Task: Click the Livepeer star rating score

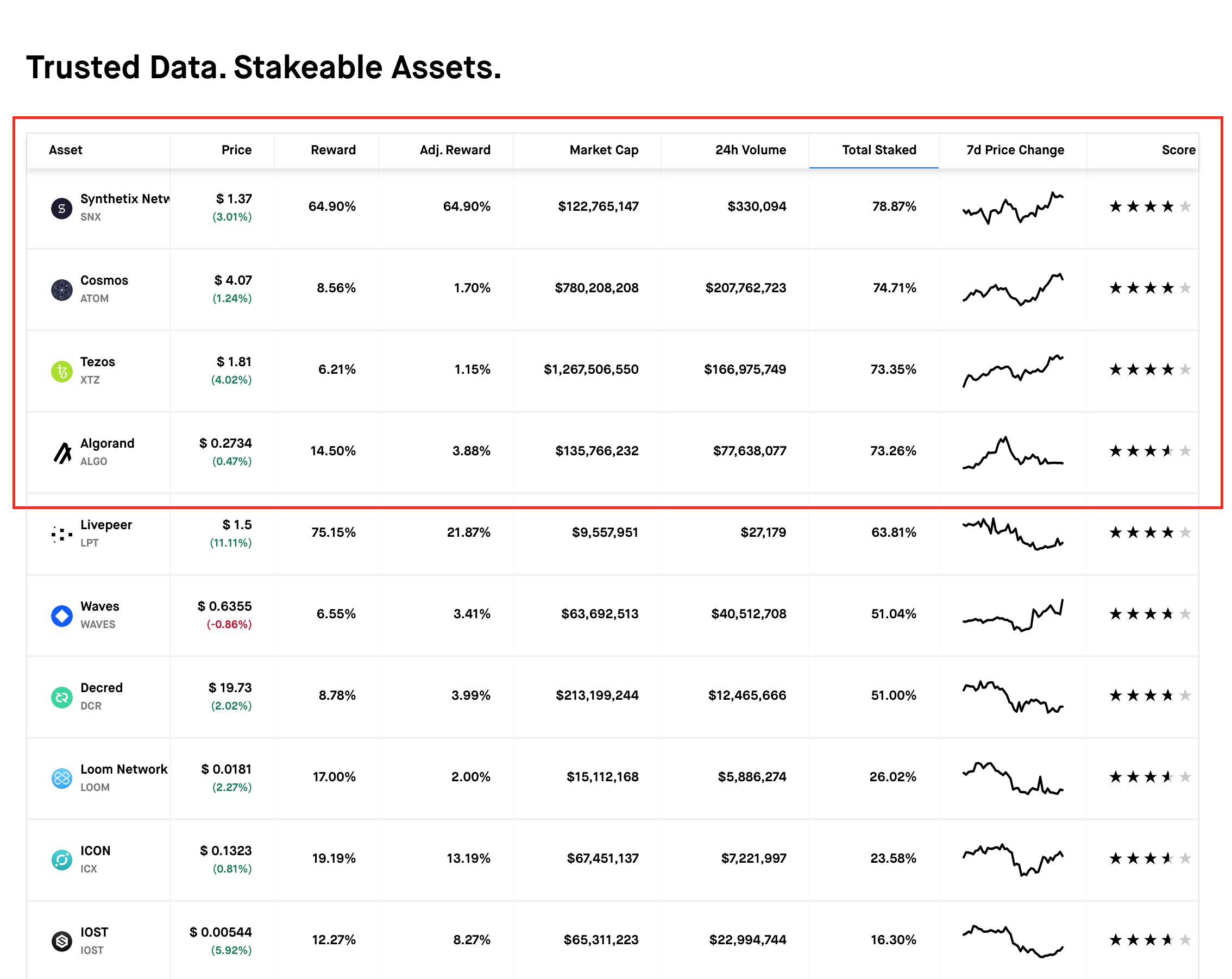Action: 1151,532
